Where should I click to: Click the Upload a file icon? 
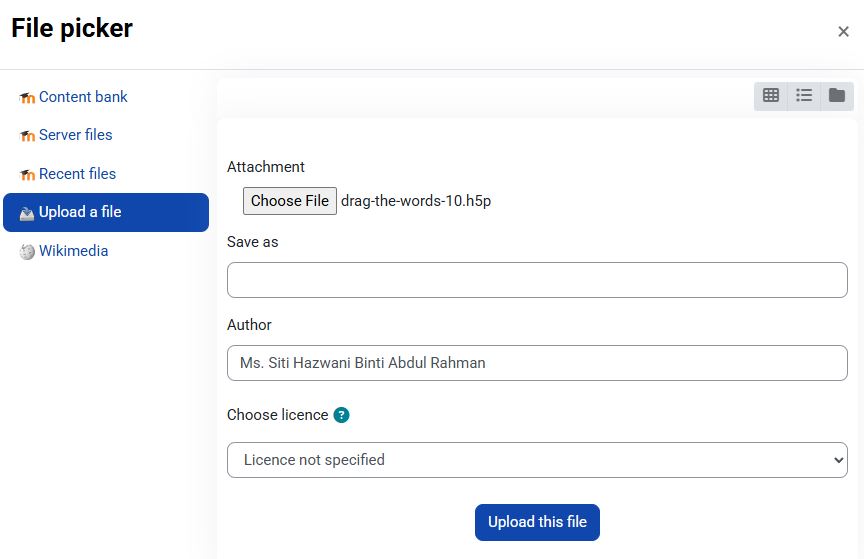27,213
